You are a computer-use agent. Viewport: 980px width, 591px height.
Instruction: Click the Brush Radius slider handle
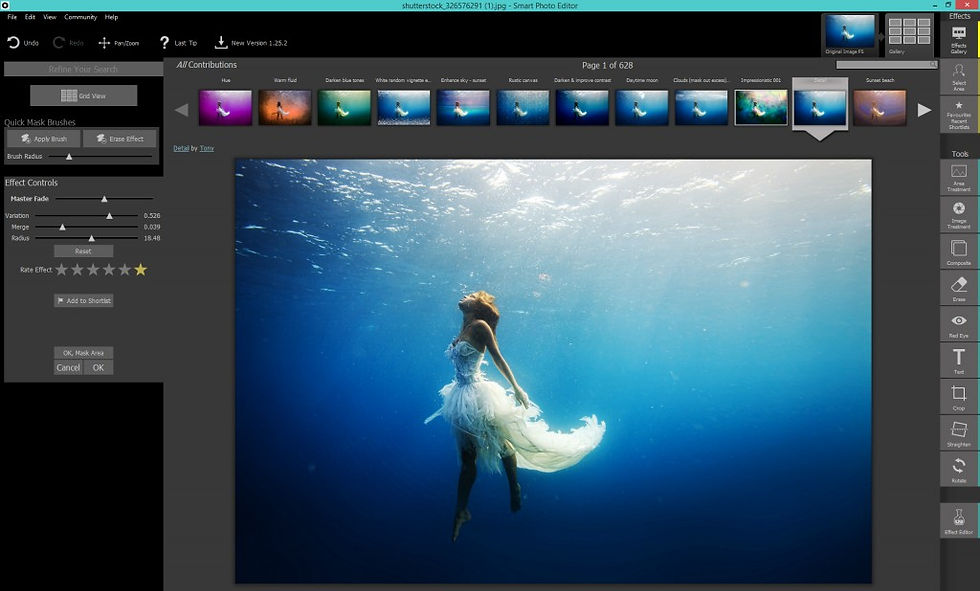point(69,157)
